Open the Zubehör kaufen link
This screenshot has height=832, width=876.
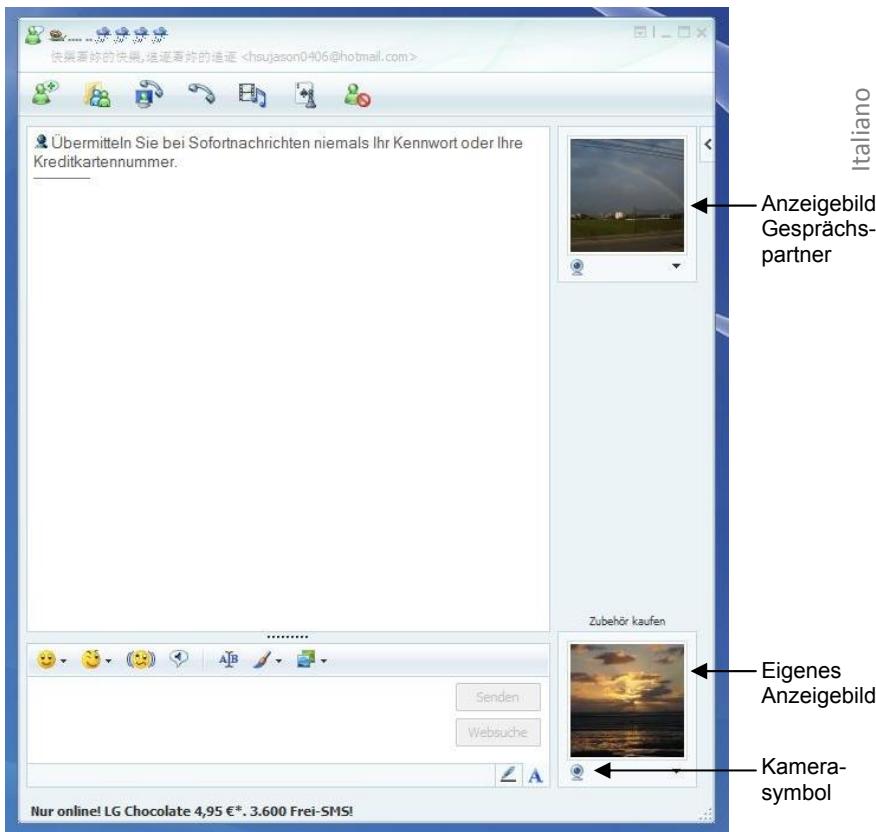pyautogui.click(x=627, y=621)
